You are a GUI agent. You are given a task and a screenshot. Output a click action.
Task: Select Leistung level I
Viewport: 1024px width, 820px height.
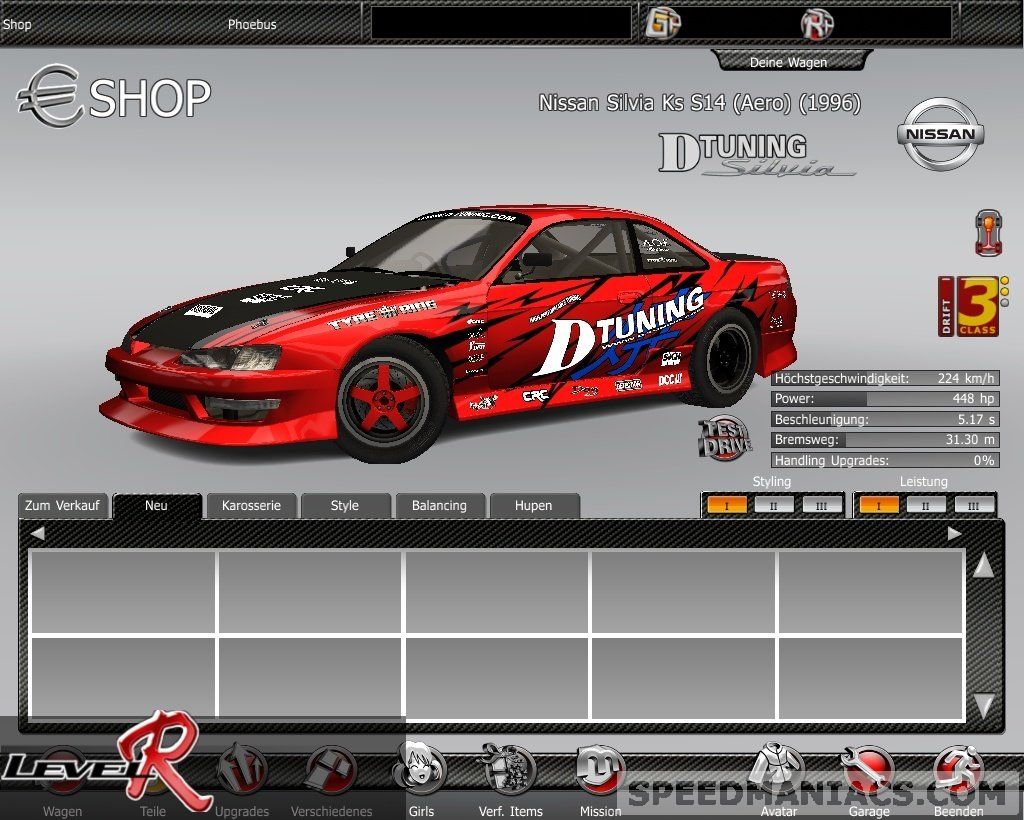pyautogui.click(x=878, y=505)
